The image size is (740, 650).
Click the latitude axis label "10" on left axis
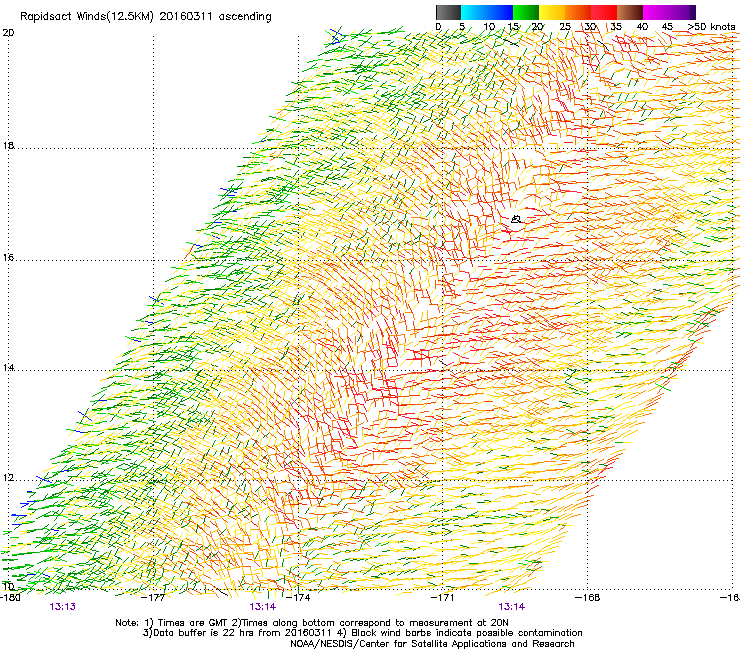[x=8, y=586]
